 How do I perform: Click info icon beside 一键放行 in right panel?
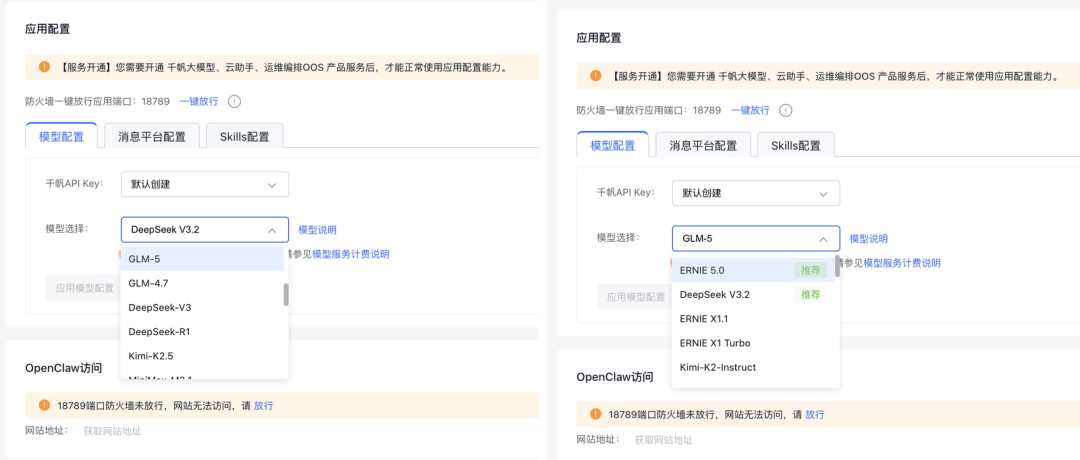786,110
